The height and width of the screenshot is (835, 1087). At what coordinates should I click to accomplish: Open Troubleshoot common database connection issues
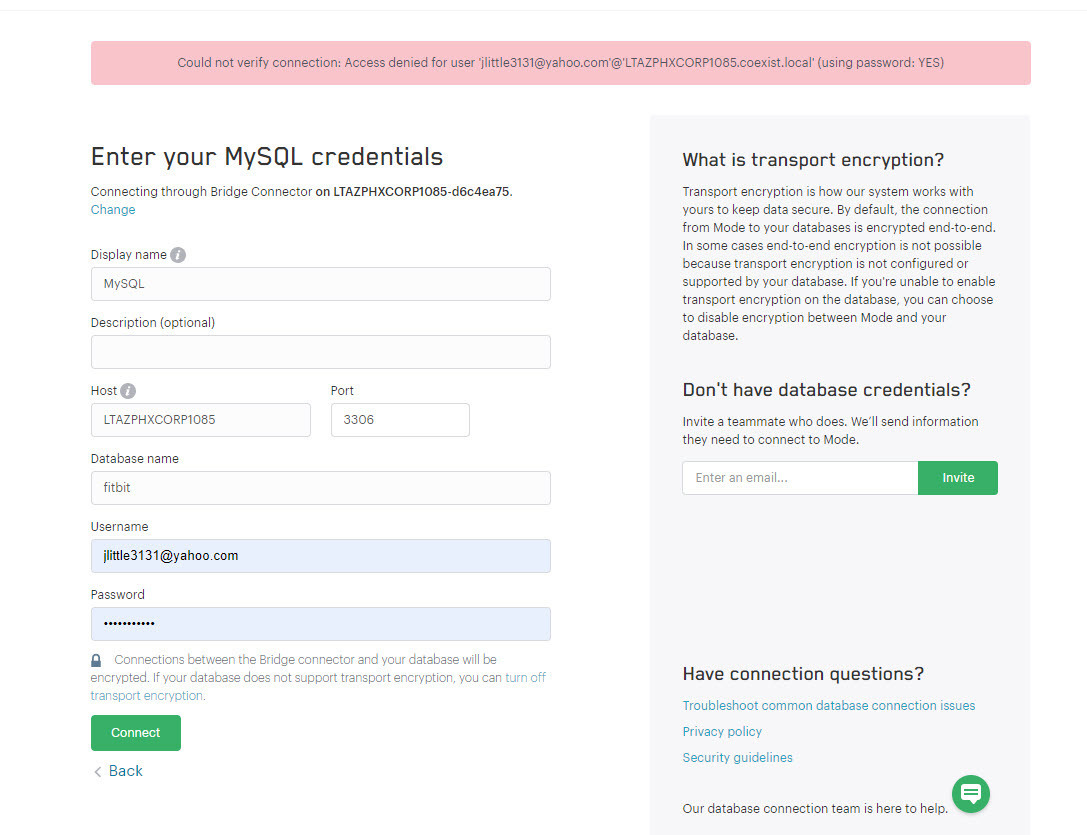click(x=828, y=705)
